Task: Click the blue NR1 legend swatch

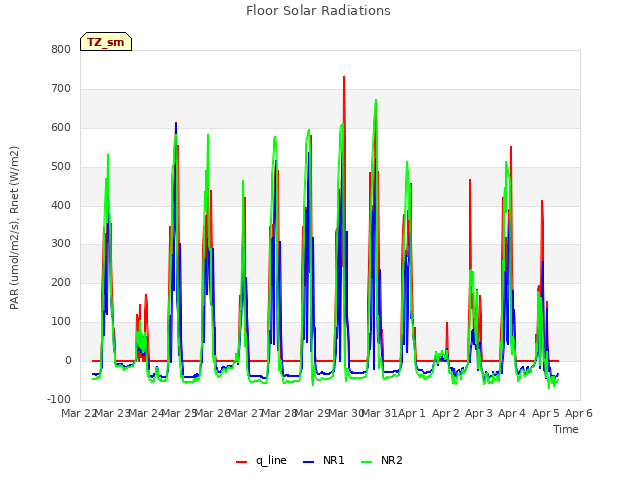Action: point(309,462)
